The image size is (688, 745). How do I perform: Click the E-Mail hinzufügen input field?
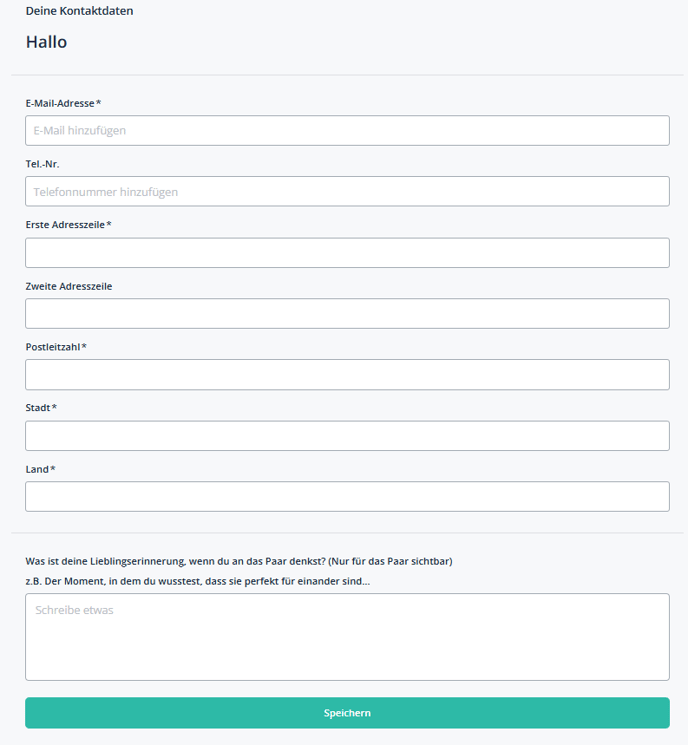click(x=347, y=131)
